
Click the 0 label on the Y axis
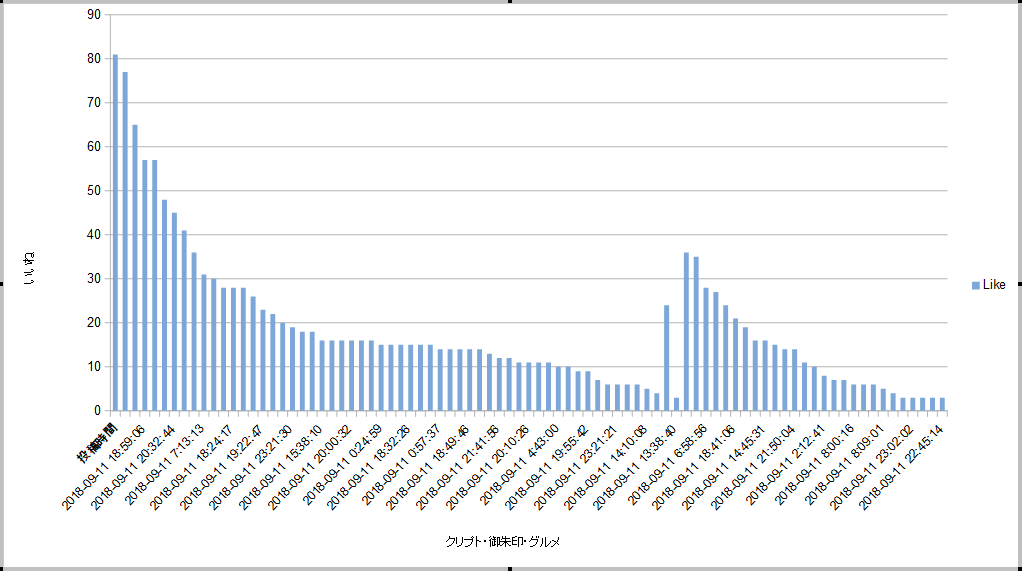tap(97, 411)
